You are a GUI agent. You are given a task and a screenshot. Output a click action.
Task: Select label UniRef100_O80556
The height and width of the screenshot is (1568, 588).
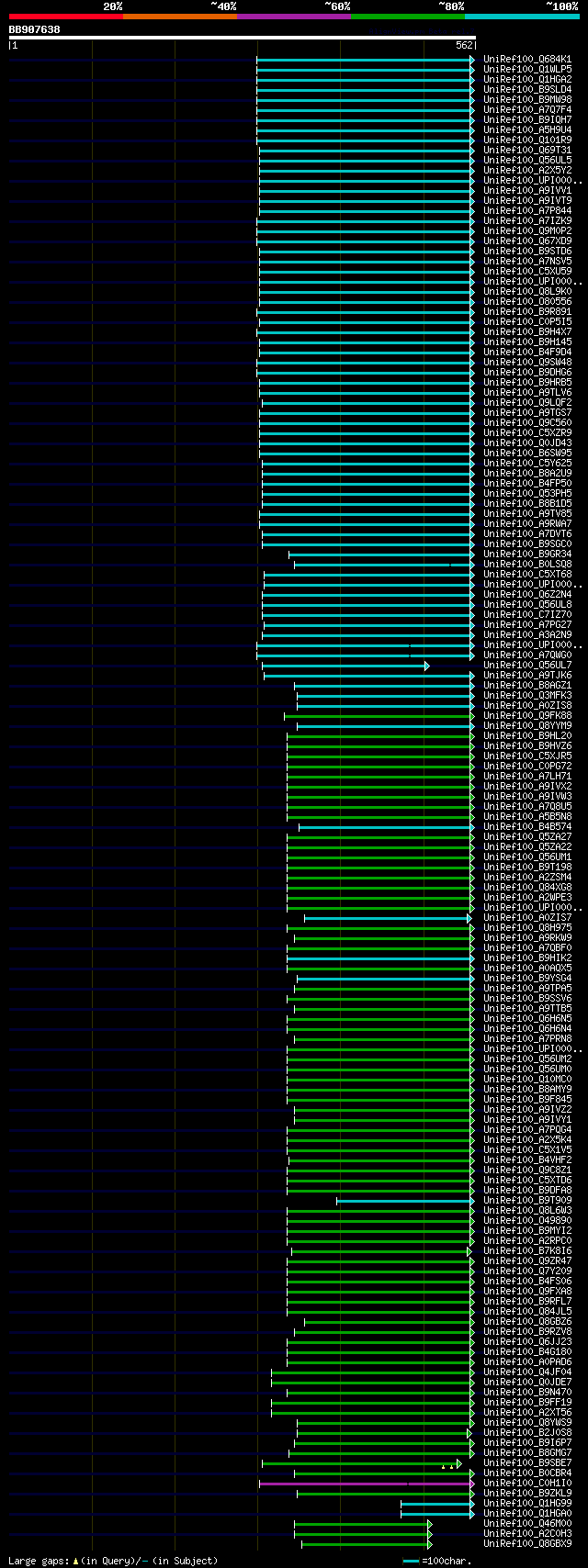coord(527,302)
